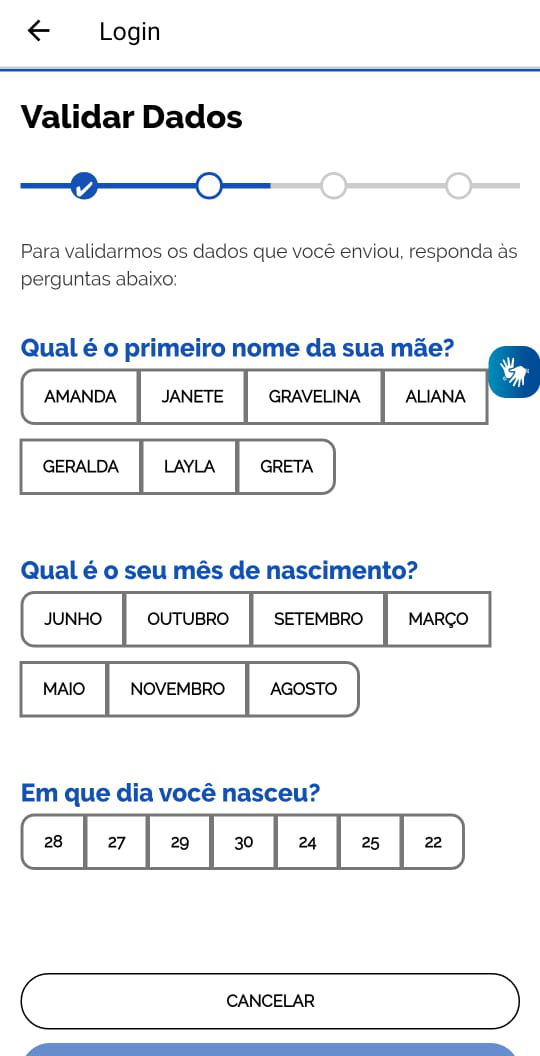Choose GRAVELINA as mother's name
The width and height of the screenshot is (540, 1056).
click(x=314, y=397)
